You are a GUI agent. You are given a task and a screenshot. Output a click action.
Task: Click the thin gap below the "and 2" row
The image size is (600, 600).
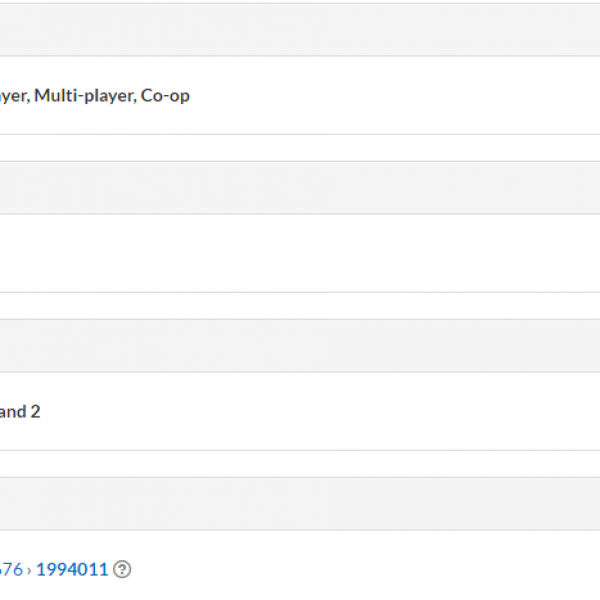(300, 464)
